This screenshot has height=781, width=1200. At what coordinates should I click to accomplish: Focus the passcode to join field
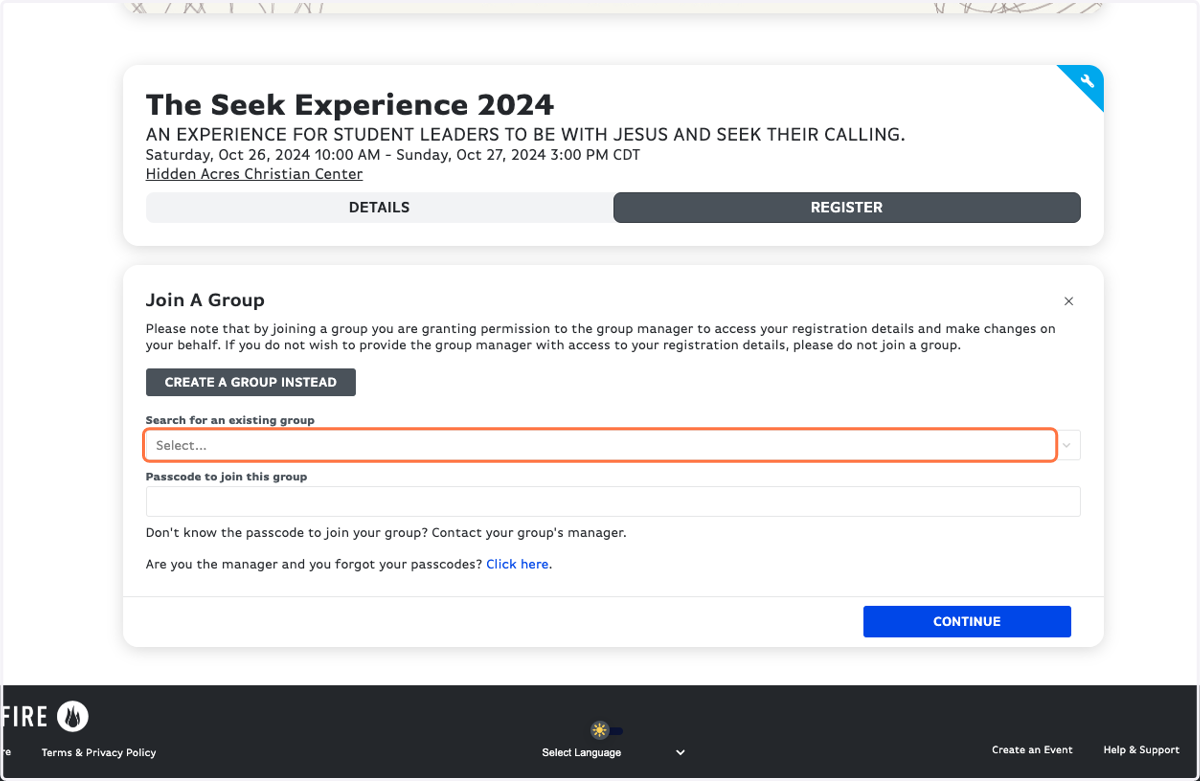(x=613, y=501)
